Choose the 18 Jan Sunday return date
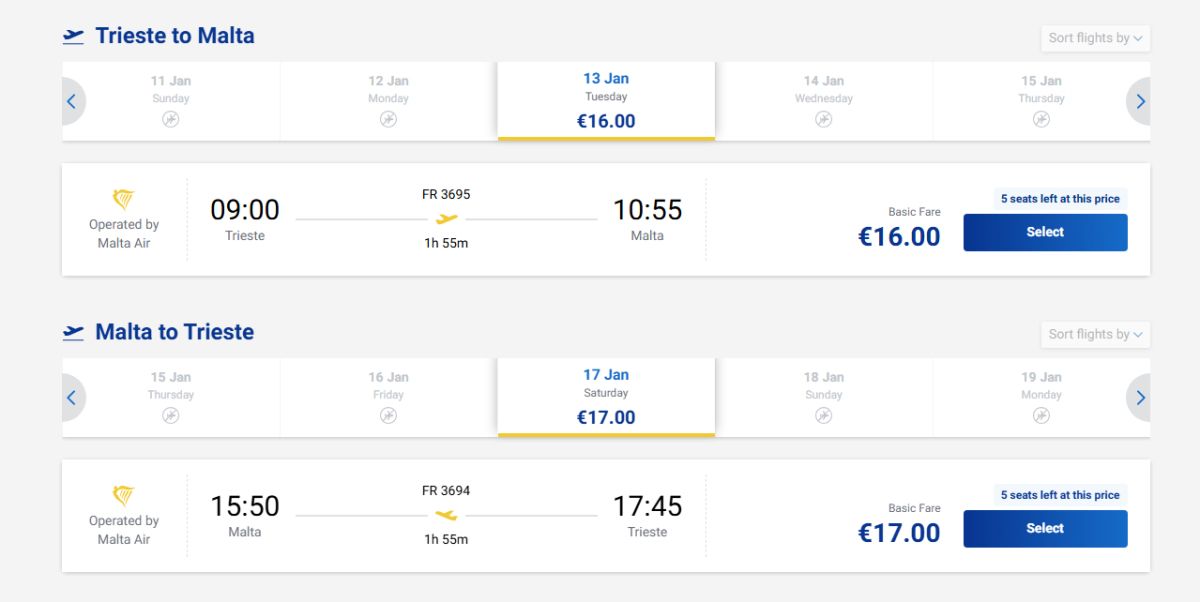Screen dimensions: 1200x602 pyautogui.click(x=823, y=396)
